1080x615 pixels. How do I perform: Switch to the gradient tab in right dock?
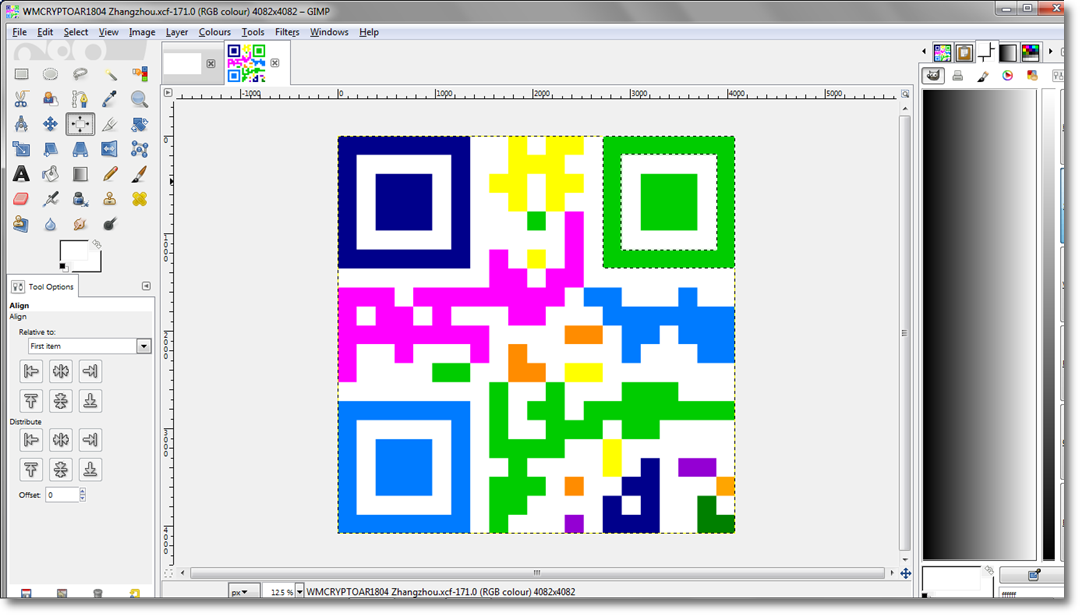point(1008,52)
